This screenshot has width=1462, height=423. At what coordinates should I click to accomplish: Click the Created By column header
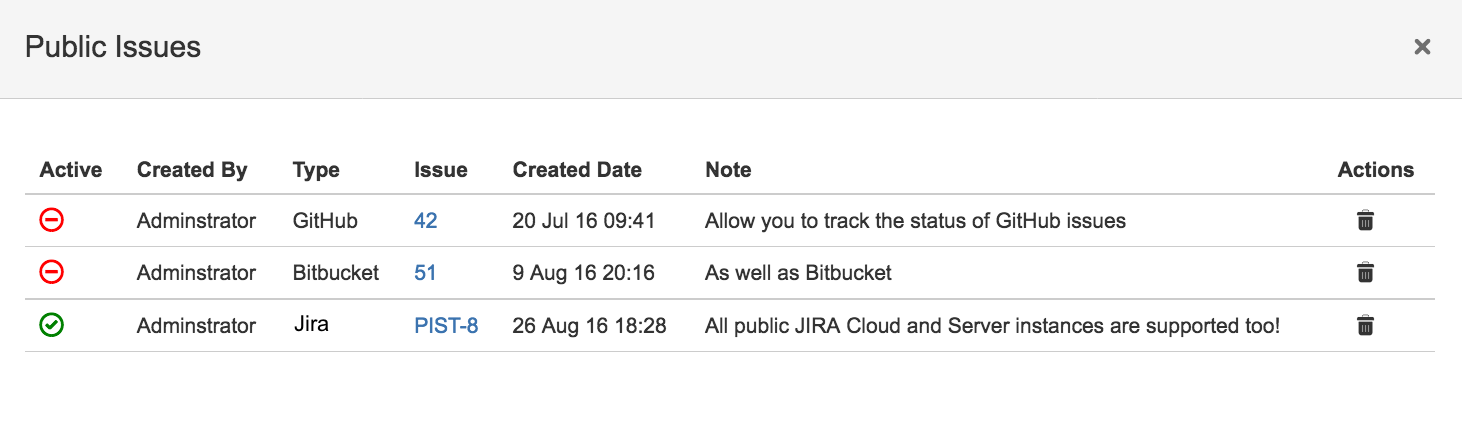pos(192,170)
